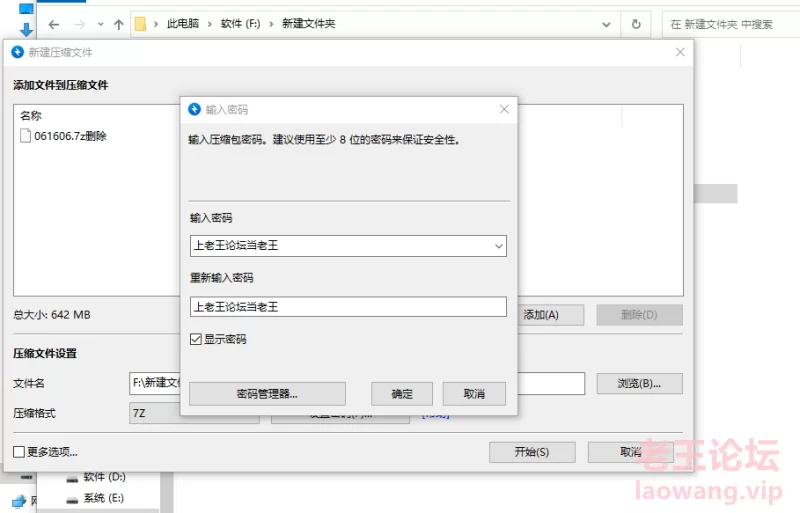Uncheck the 显示密码 checkbox
This screenshot has height=513, width=800.
pyautogui.click(x=196, y=339)
